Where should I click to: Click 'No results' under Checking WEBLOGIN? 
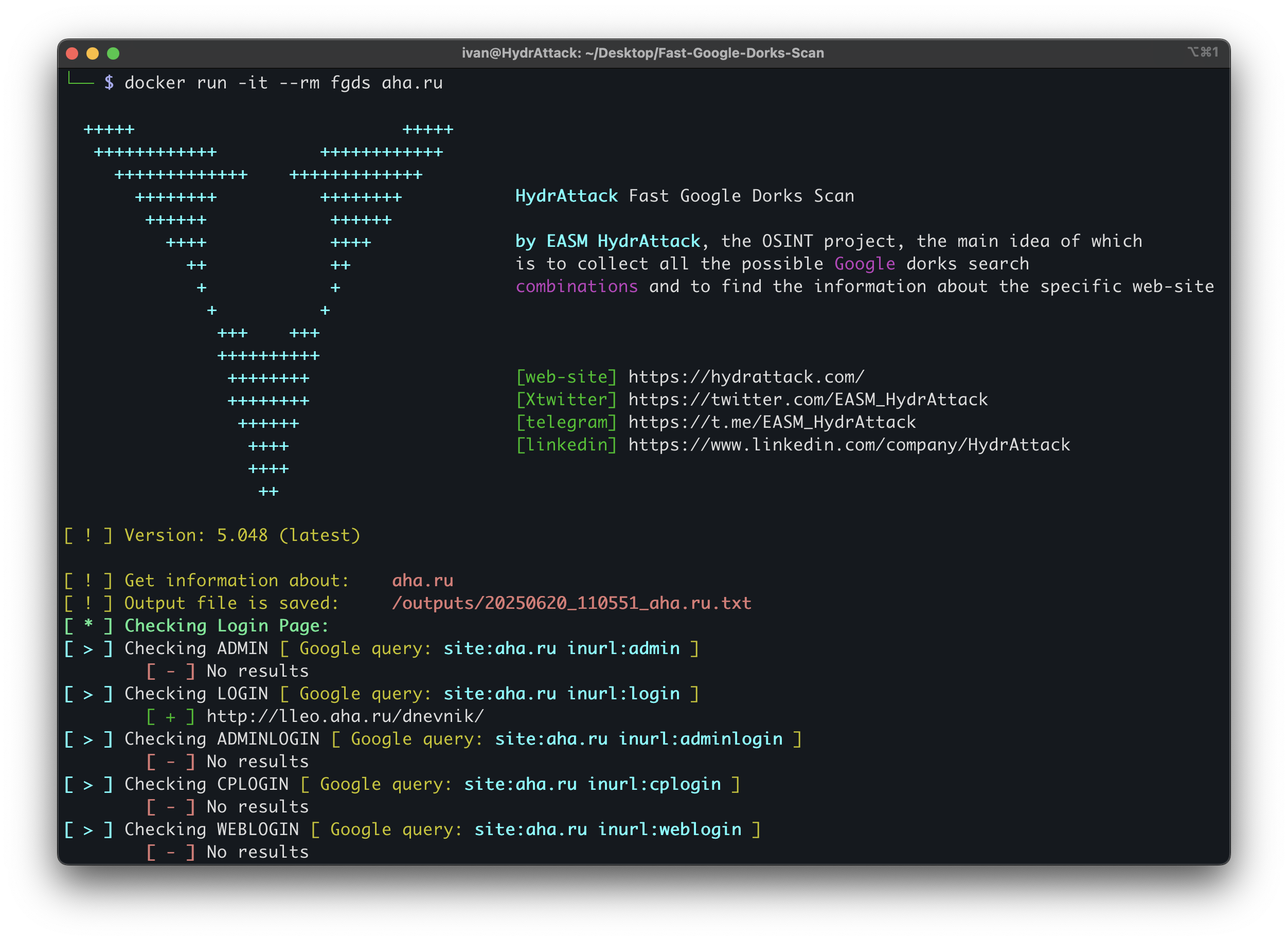click(258, 853)
